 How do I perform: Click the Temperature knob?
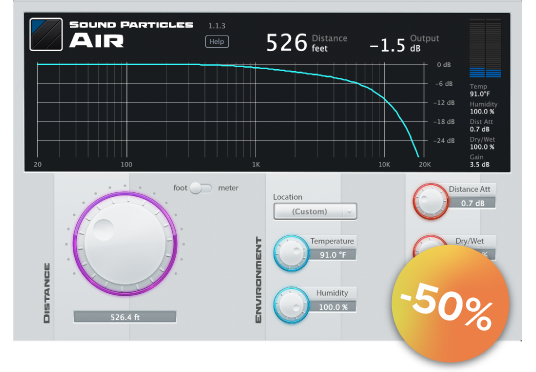click(291, 253)
